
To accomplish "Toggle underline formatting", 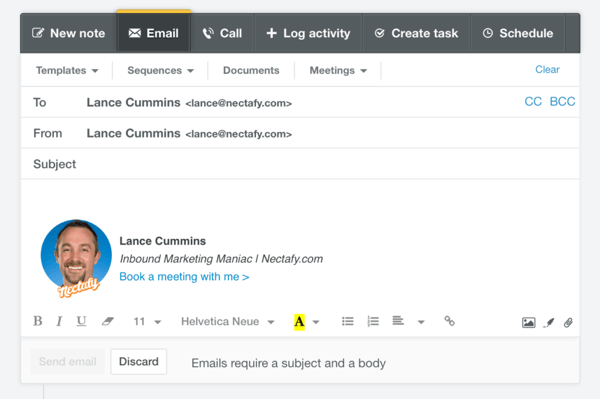I will pyautogui.click(x=81, y=321).
